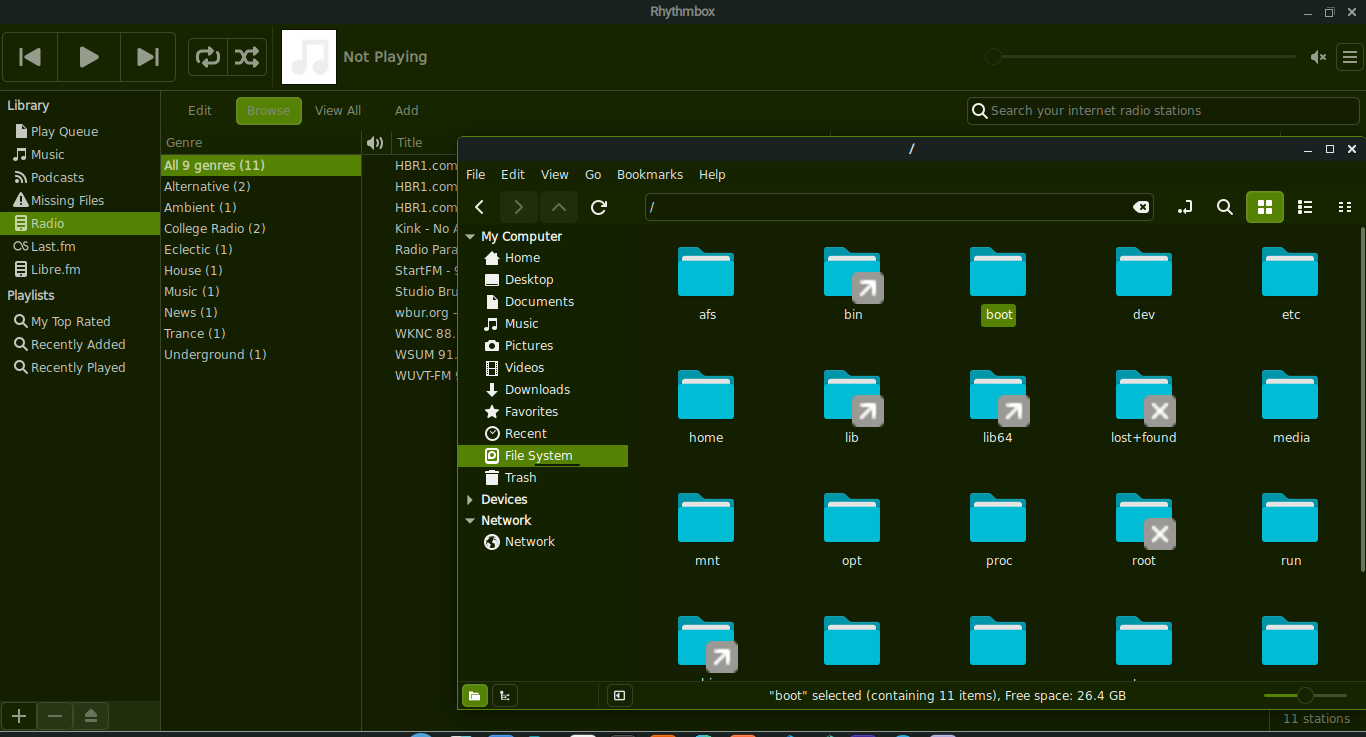
Task: Select Music in Rhythmbox library sidebar
Action: click(x=47, y=154)
